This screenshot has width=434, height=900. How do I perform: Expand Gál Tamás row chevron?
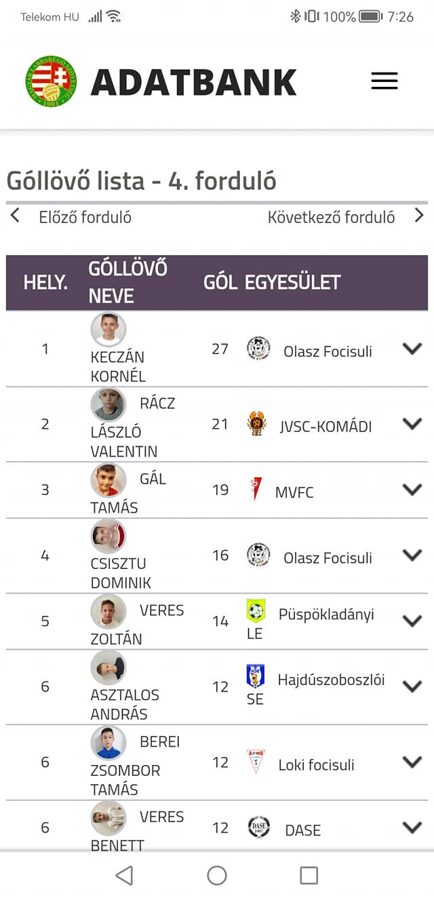point(412,490)
